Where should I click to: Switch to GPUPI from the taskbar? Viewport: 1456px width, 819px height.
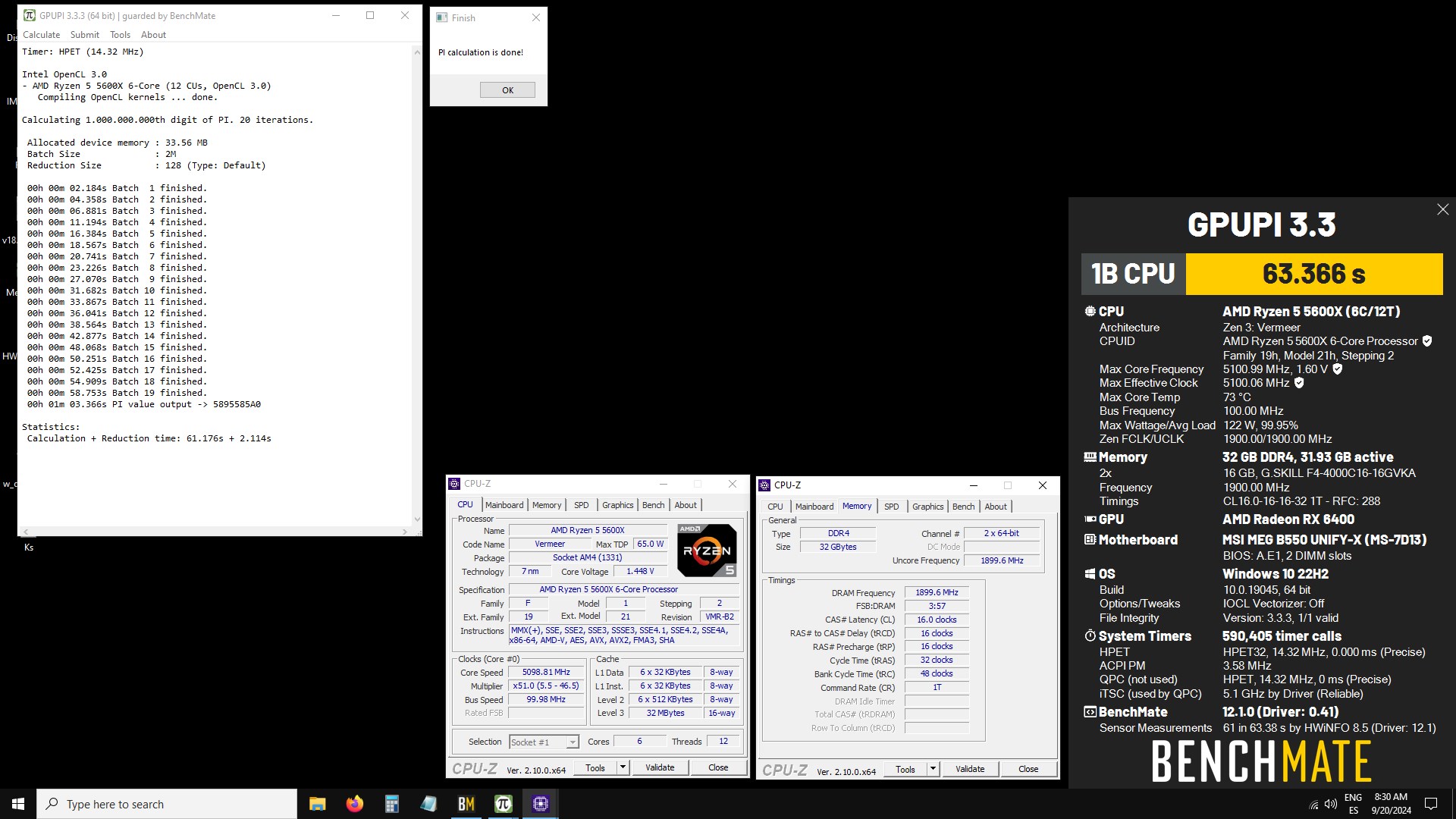503,804
